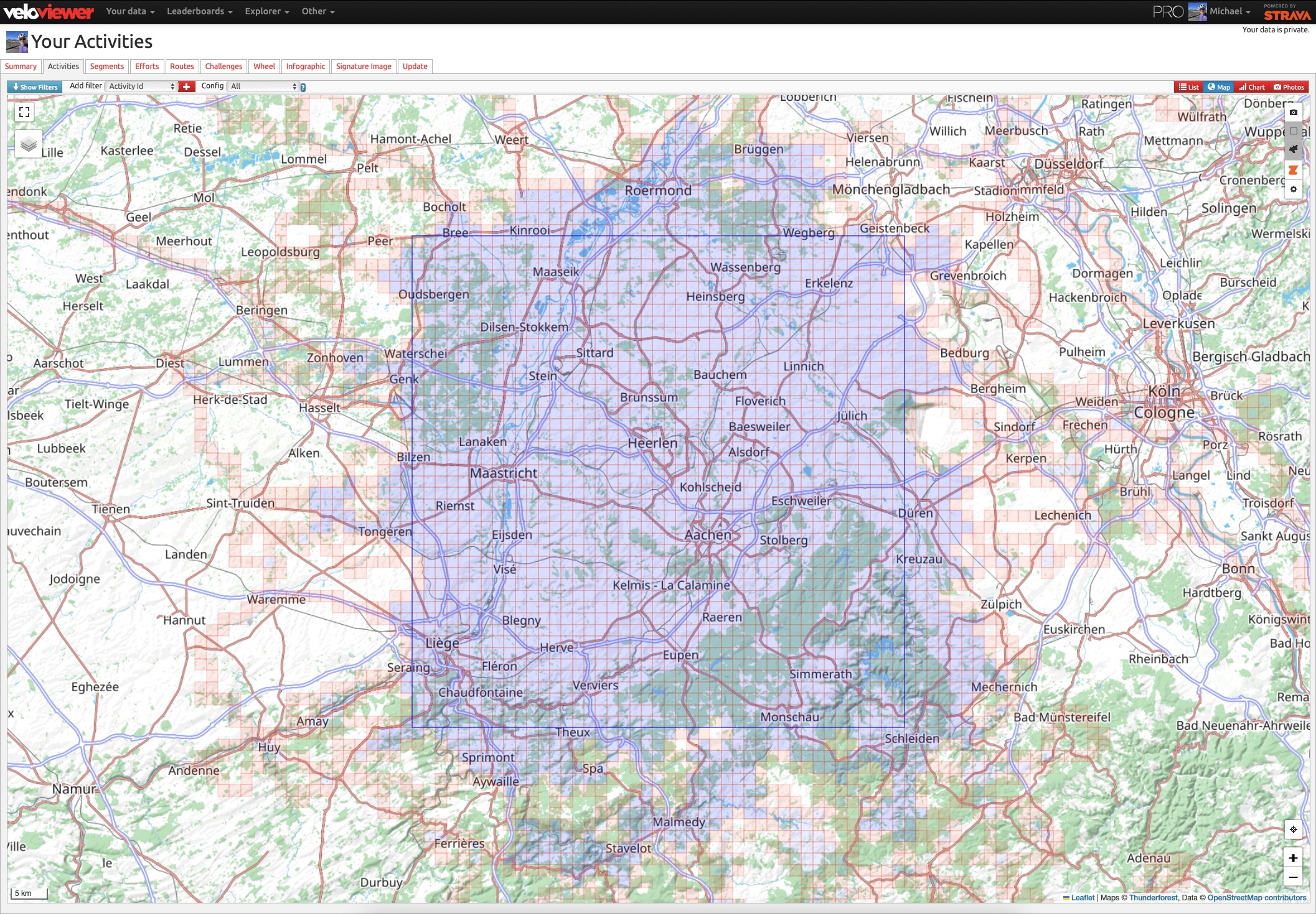
Task: Toggle the cluster region shape control
Action: click(x=1294, y=149)
